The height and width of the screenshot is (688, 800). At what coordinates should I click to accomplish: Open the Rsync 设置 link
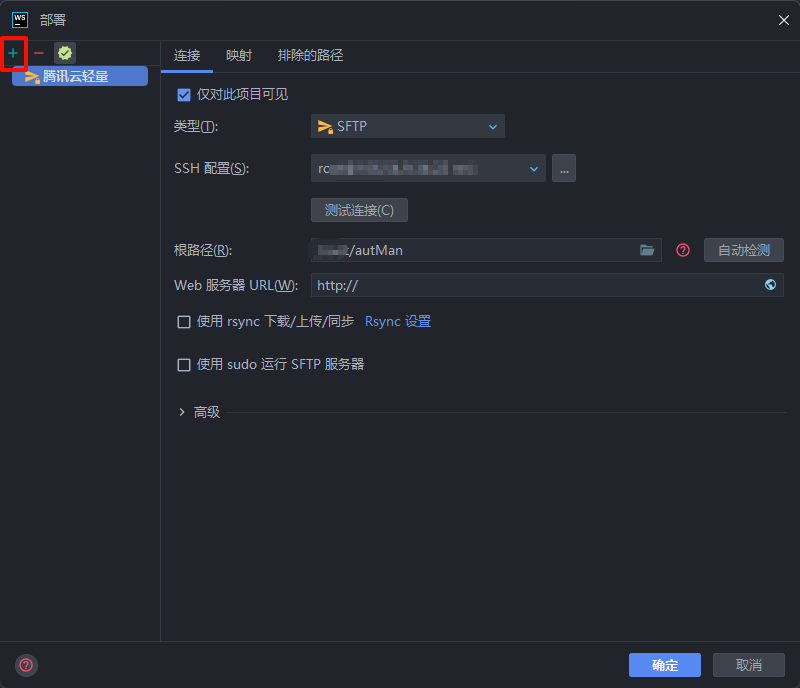coord(398,322)
